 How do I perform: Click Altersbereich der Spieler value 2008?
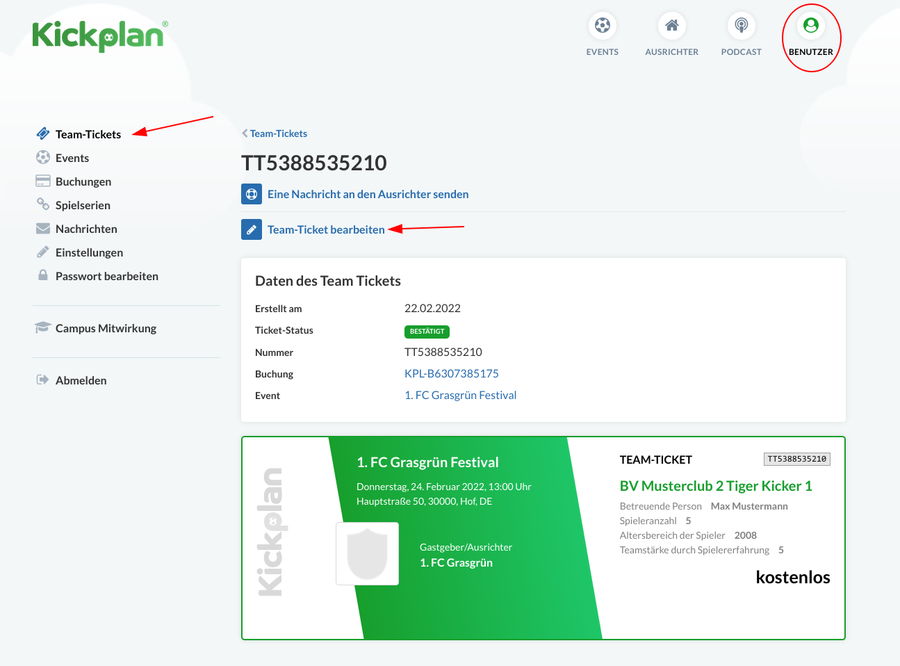746,535
